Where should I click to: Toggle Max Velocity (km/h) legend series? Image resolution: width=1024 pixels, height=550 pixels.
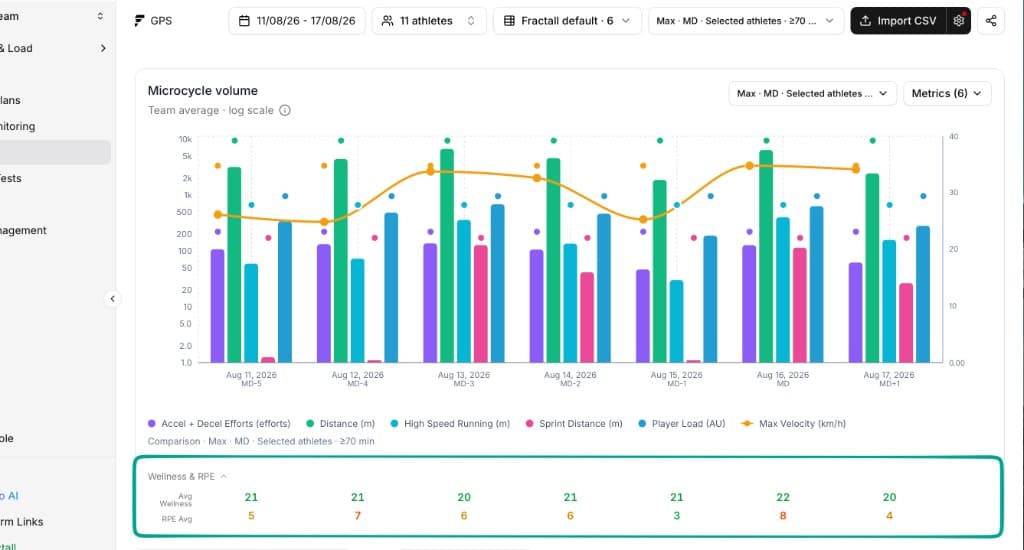click(793, 423)
